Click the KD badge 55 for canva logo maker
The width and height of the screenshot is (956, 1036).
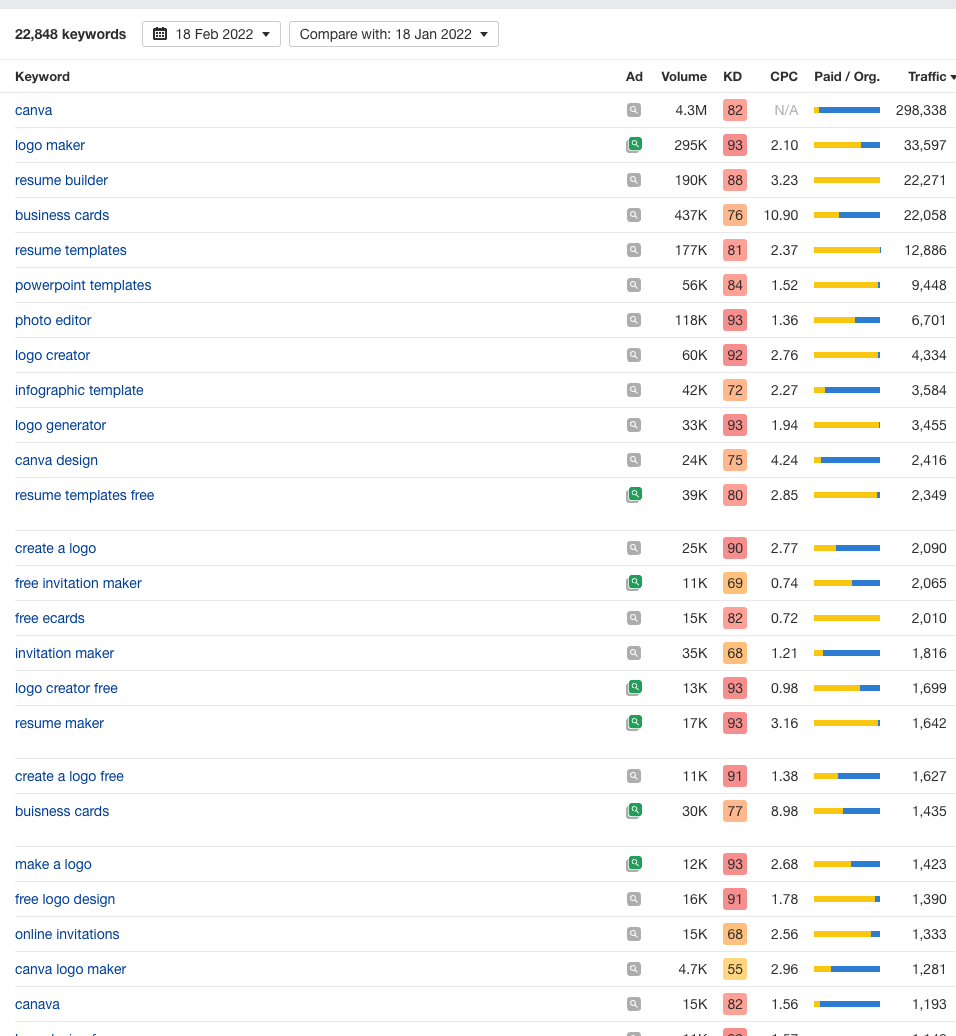[735, 969]
